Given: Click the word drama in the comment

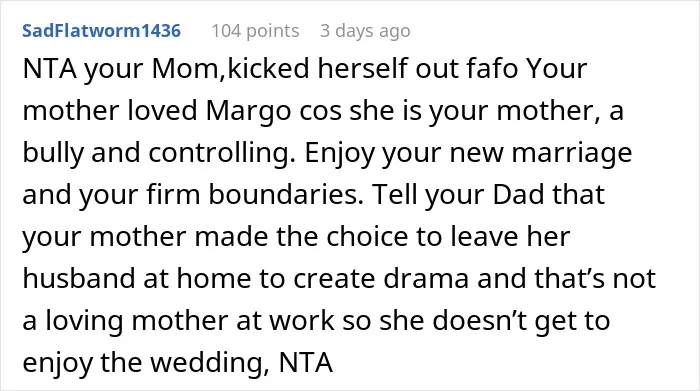Looking at the screenshot, I should [x=426, y=279].
